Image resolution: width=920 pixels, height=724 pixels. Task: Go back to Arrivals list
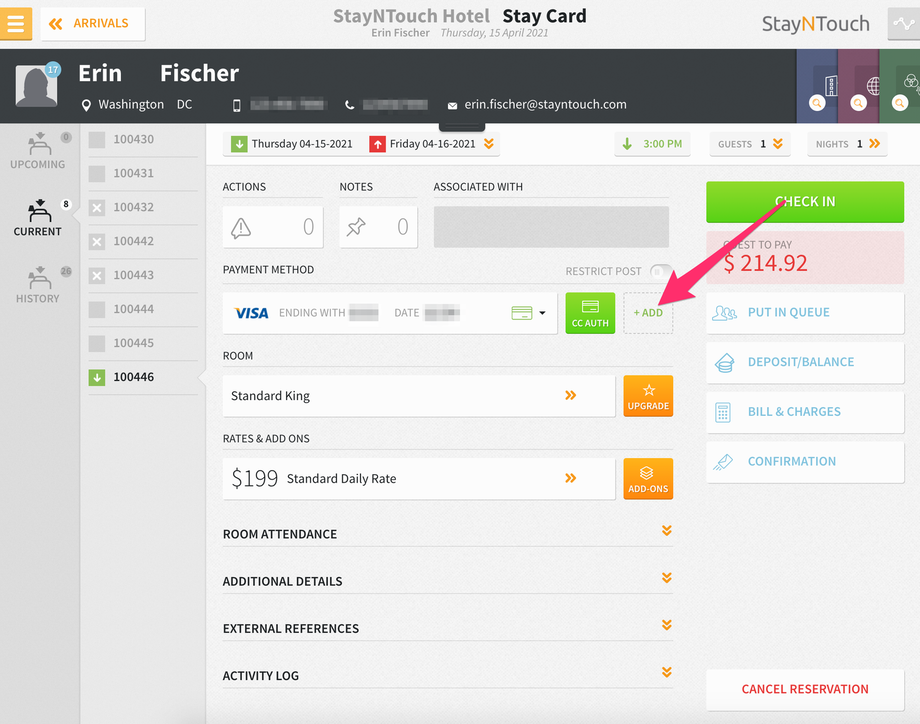point(93,24)
